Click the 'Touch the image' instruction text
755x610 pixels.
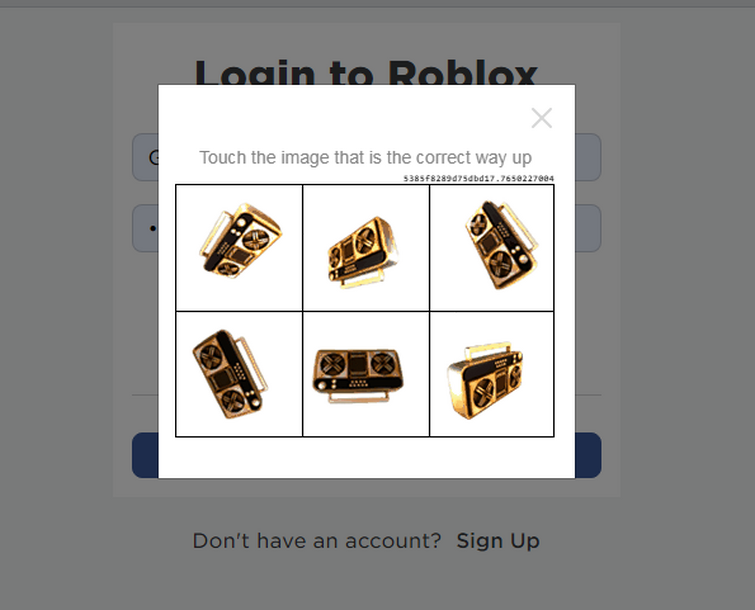(x=365, y=157)
